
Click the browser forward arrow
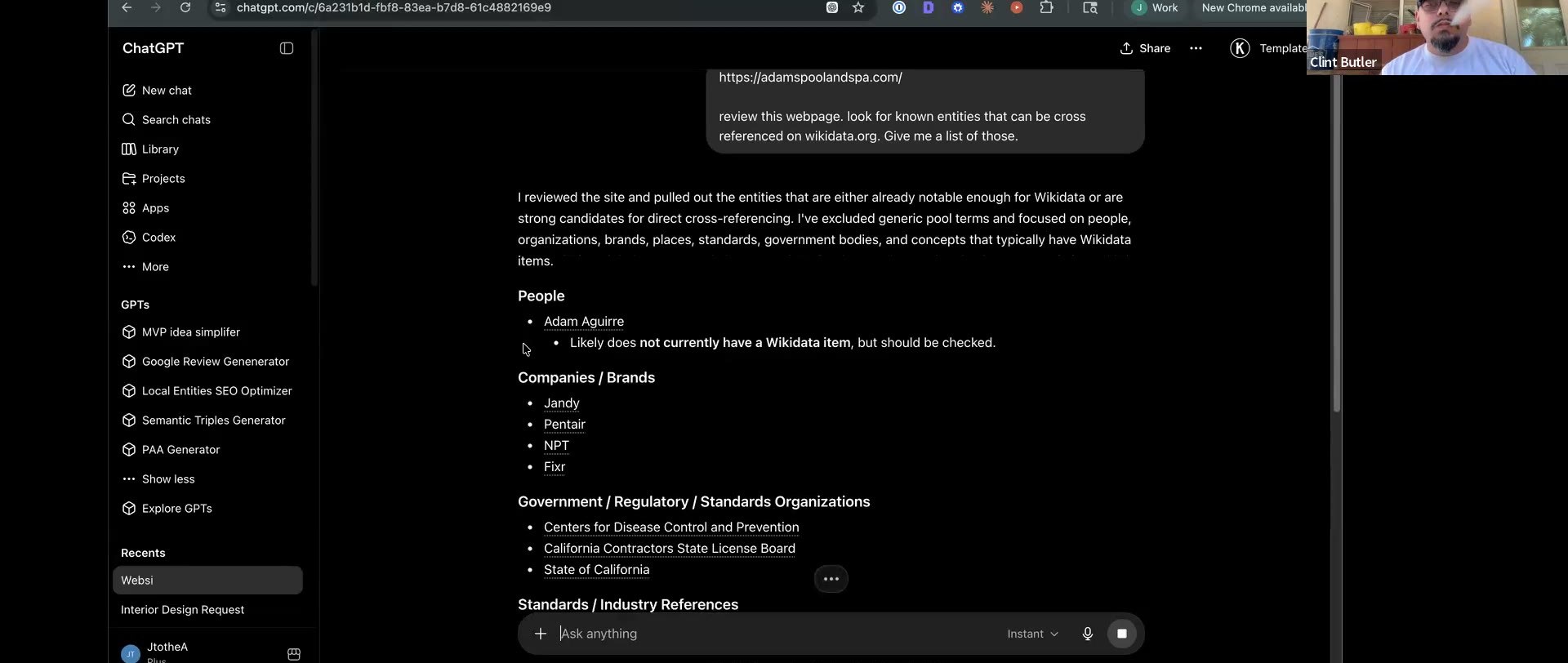point(156,7)
